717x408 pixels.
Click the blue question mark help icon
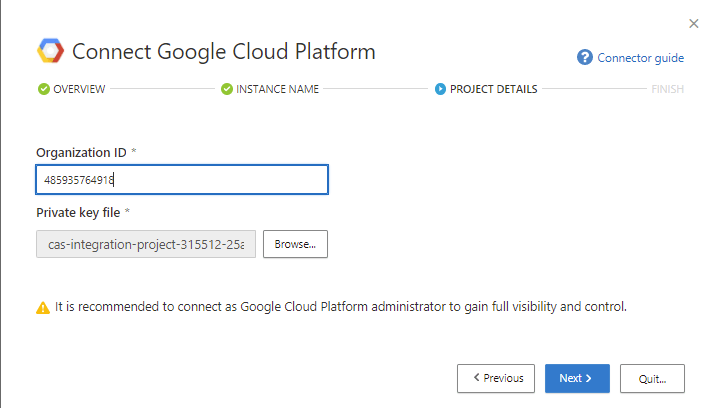point(585,58)
